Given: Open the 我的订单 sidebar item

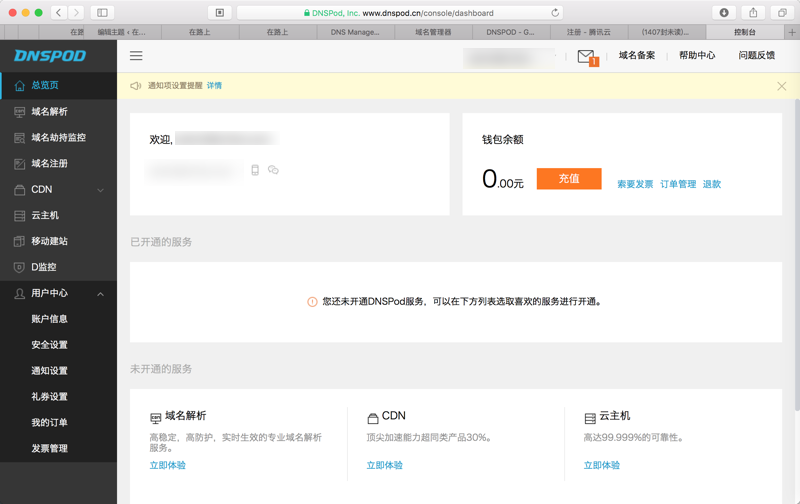Looking at the screenshot, I should click(x=49, y=423).
